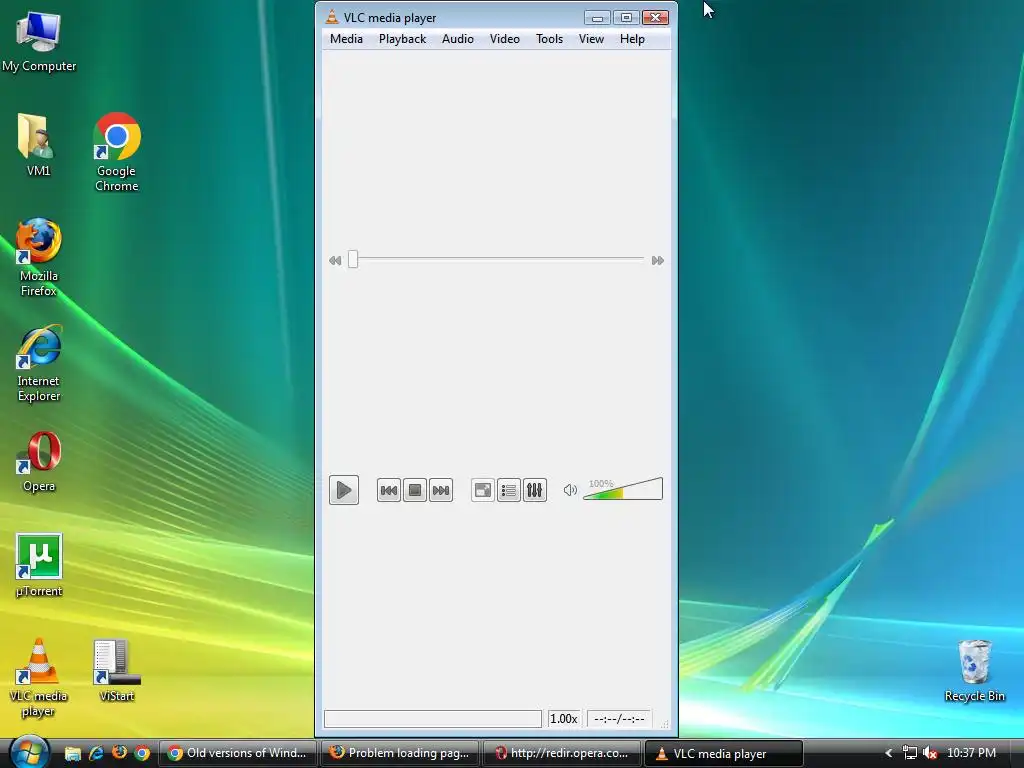Open the Media menu
1024x768 pixels.
[x=346, y=39]
